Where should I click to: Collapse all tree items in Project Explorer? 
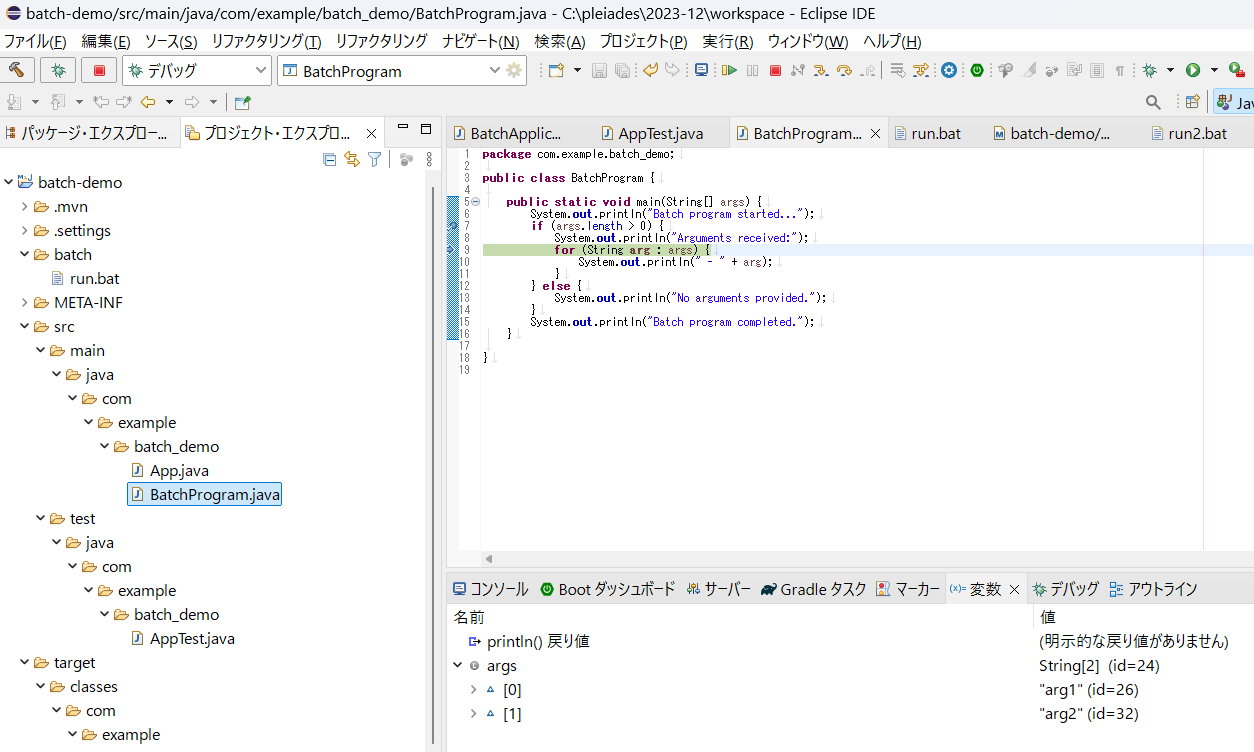pyautogui.click(x=330, y=159)
